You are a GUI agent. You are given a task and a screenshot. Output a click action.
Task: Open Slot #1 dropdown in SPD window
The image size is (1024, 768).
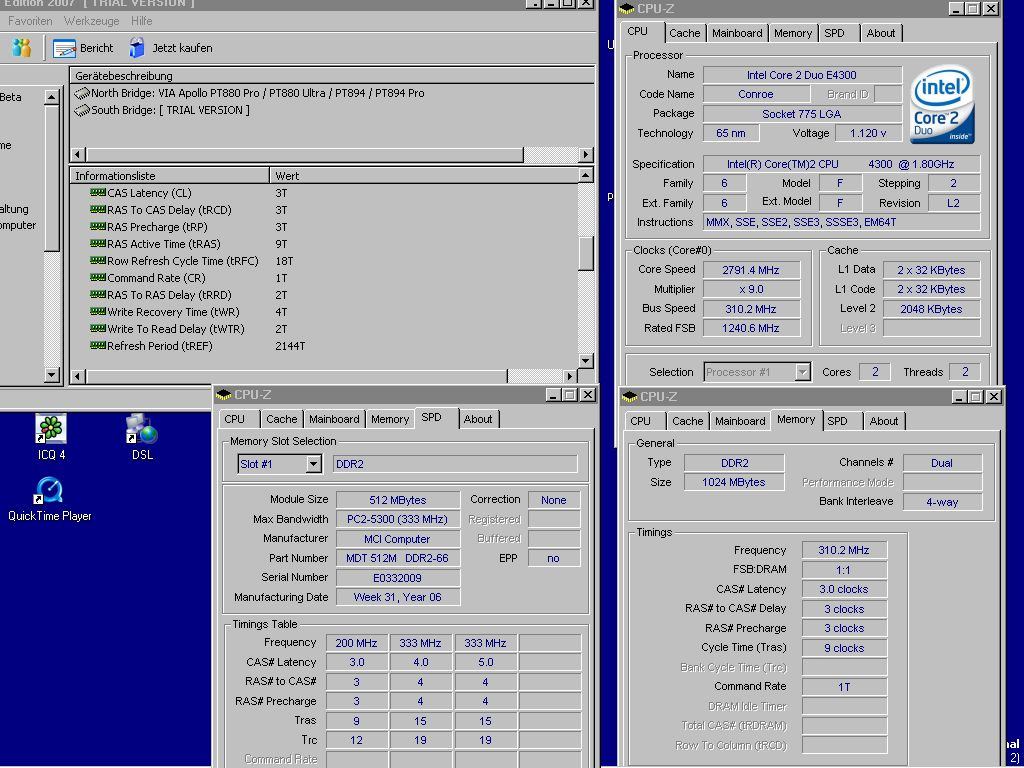tap(313, 464)
